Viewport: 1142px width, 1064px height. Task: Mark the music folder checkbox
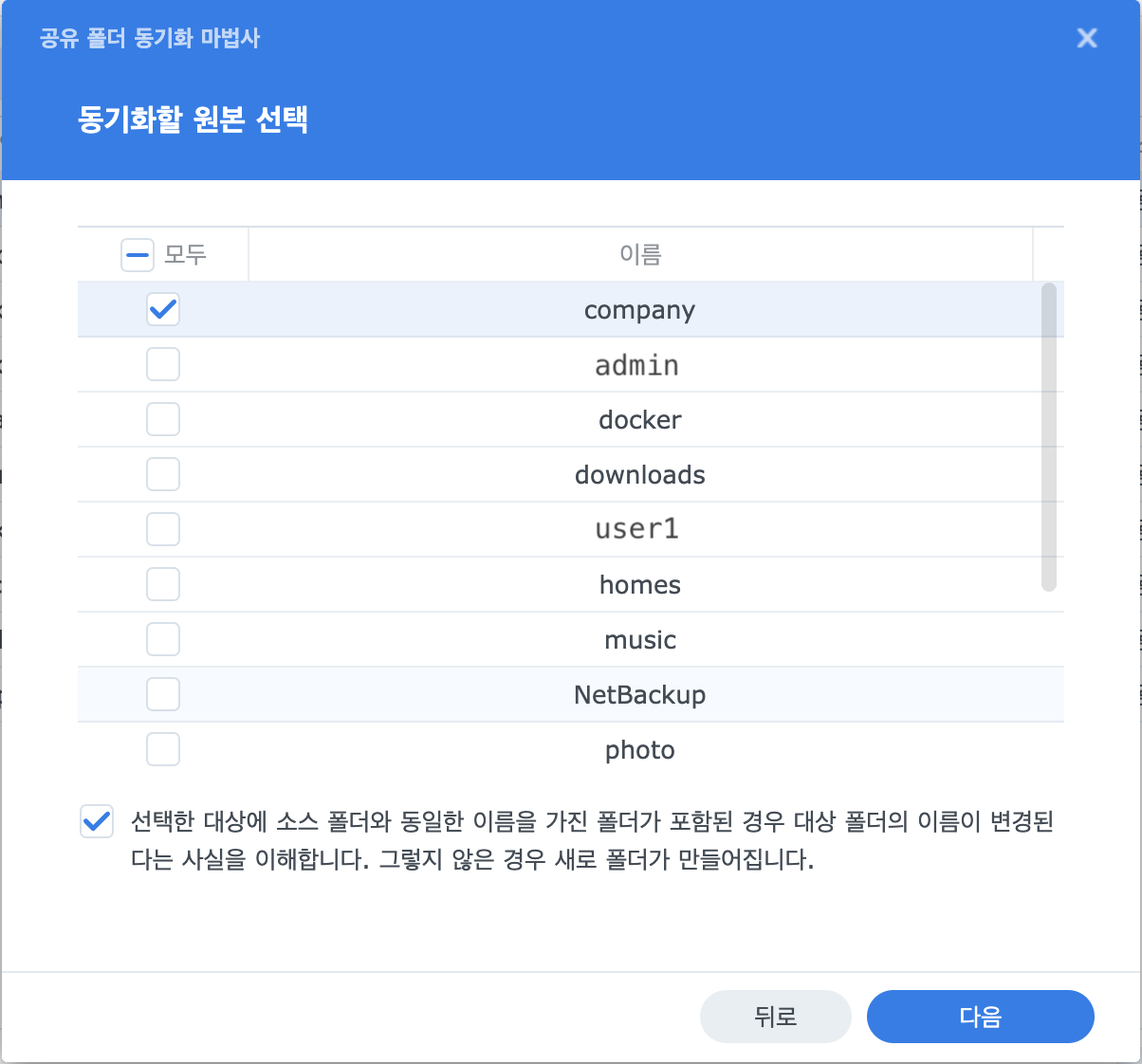pos(163,639)
